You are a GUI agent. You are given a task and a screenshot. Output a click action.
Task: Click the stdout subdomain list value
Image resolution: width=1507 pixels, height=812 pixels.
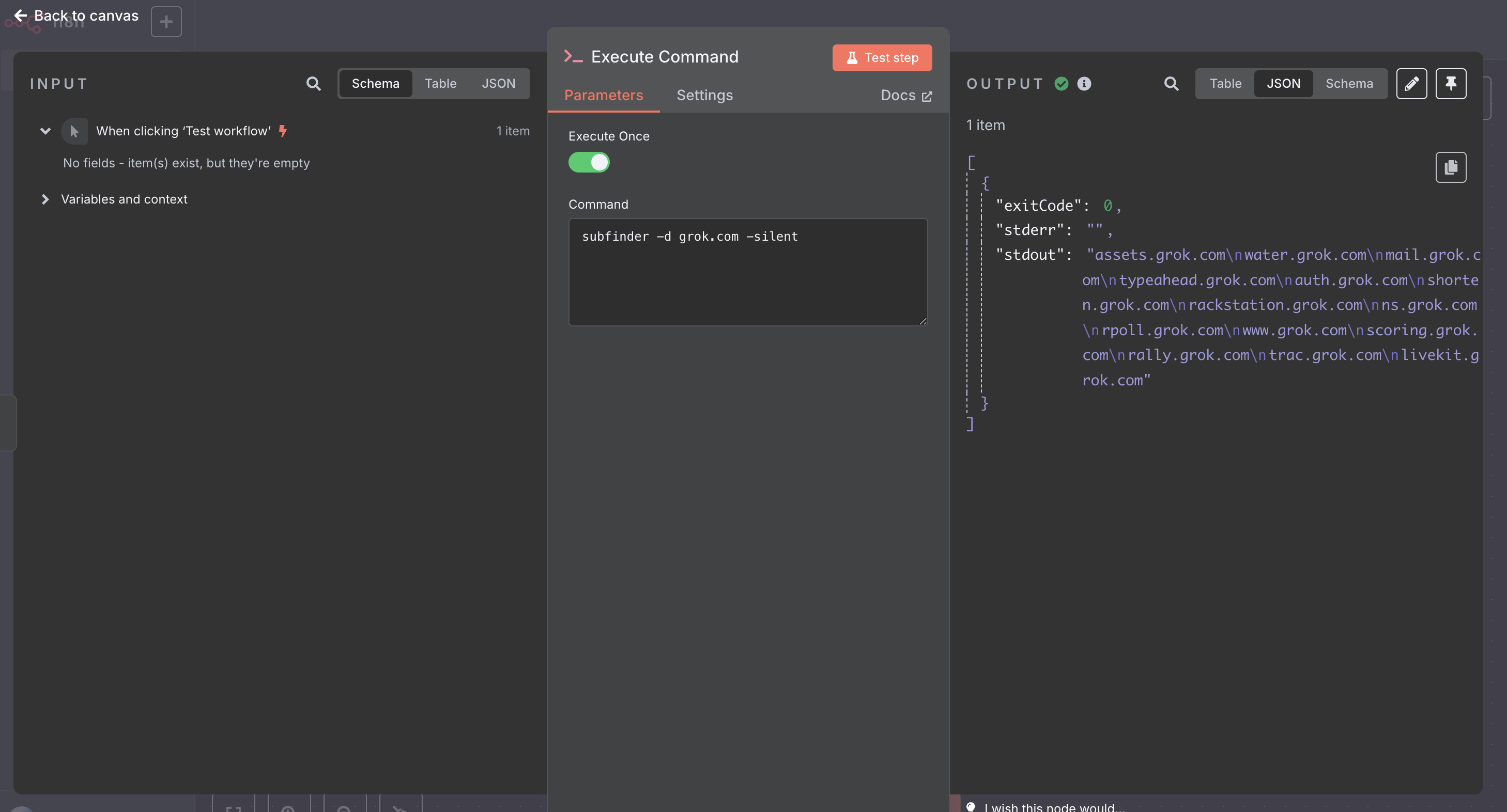coord(1281,318)
